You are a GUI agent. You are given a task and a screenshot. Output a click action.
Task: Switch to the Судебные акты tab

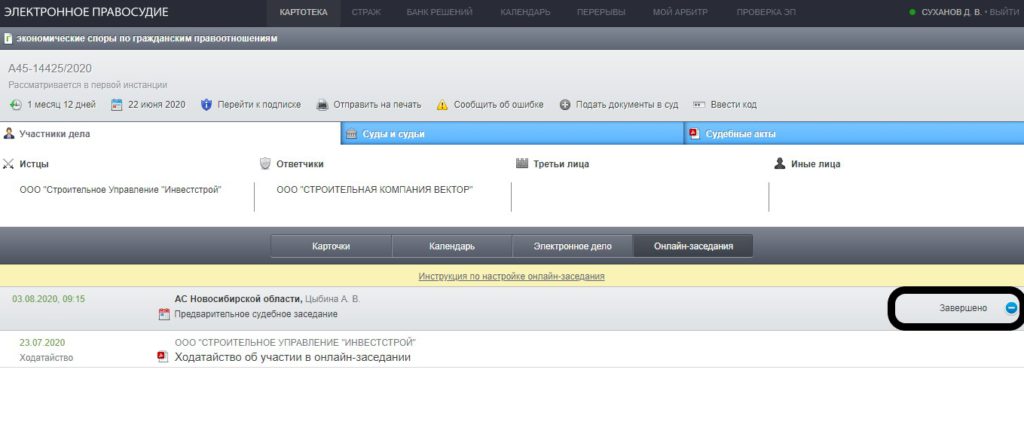pos(854,133)
